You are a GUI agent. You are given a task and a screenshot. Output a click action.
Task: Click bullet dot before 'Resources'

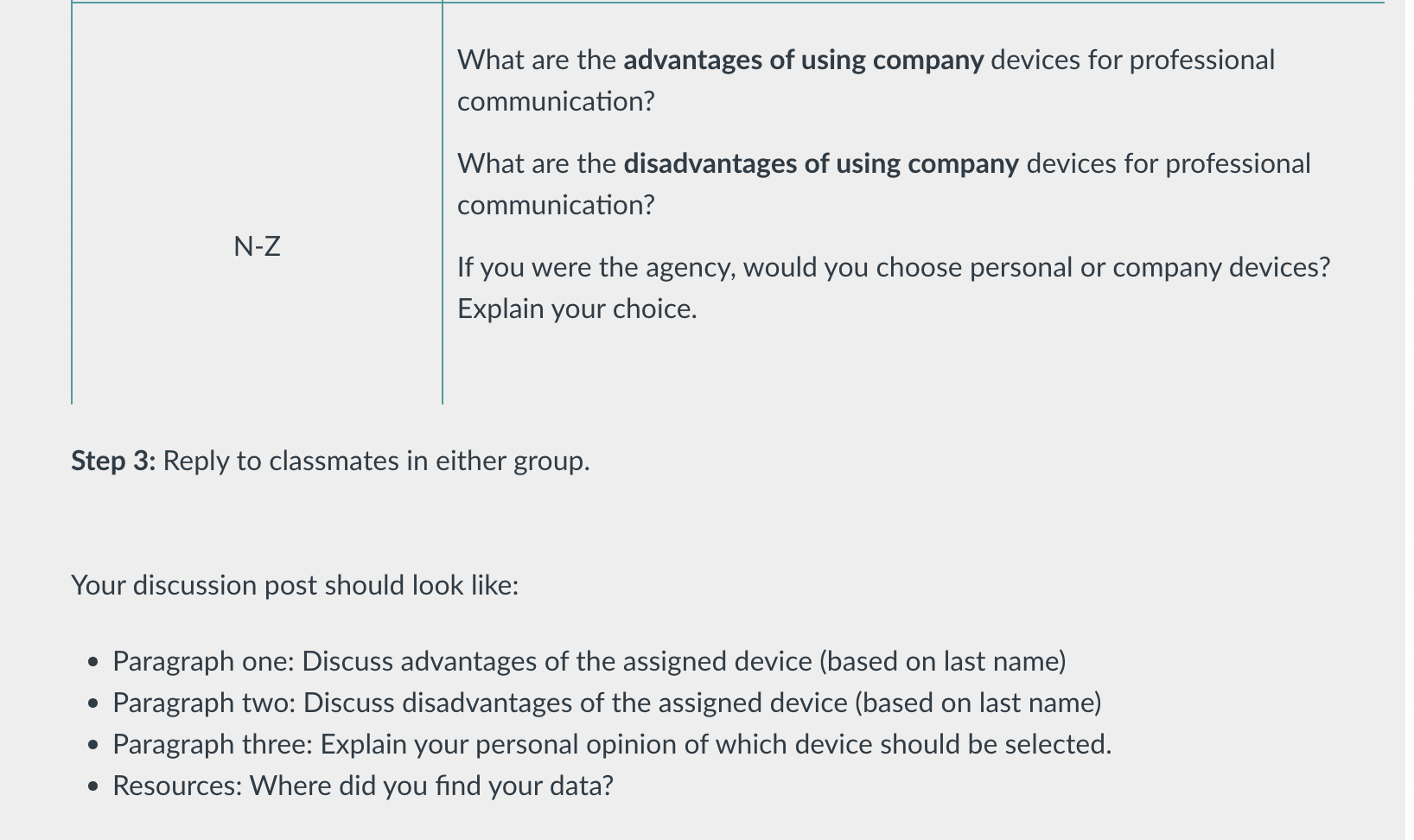pos(93,787)
